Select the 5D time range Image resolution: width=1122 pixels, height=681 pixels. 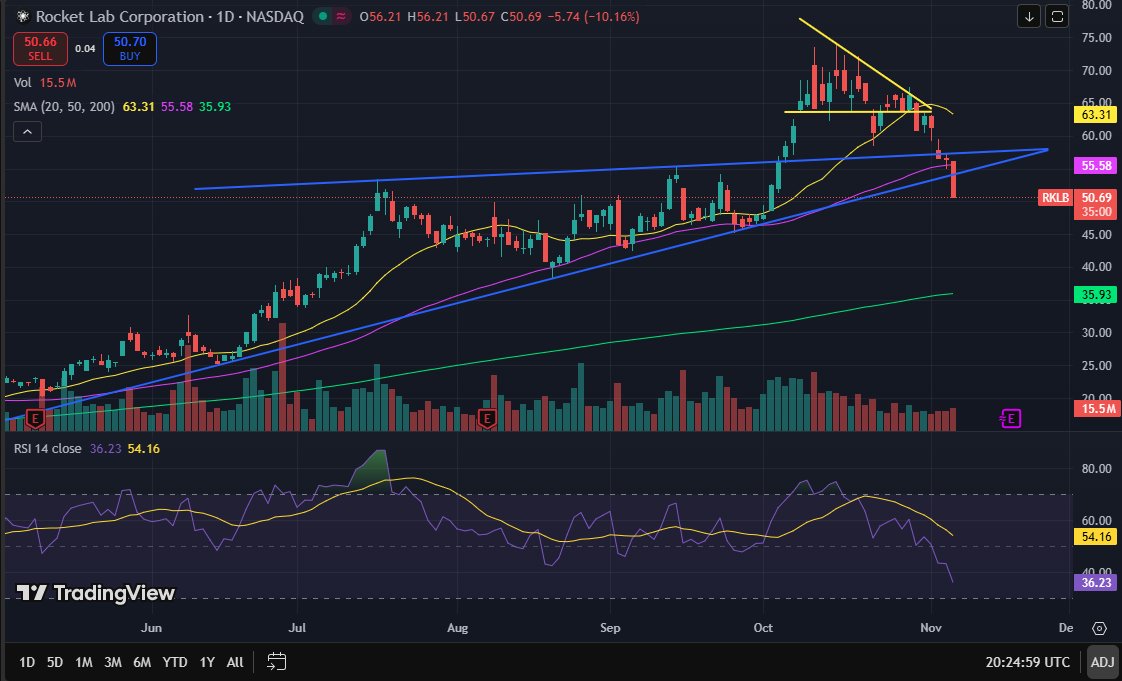pos(55,662)
